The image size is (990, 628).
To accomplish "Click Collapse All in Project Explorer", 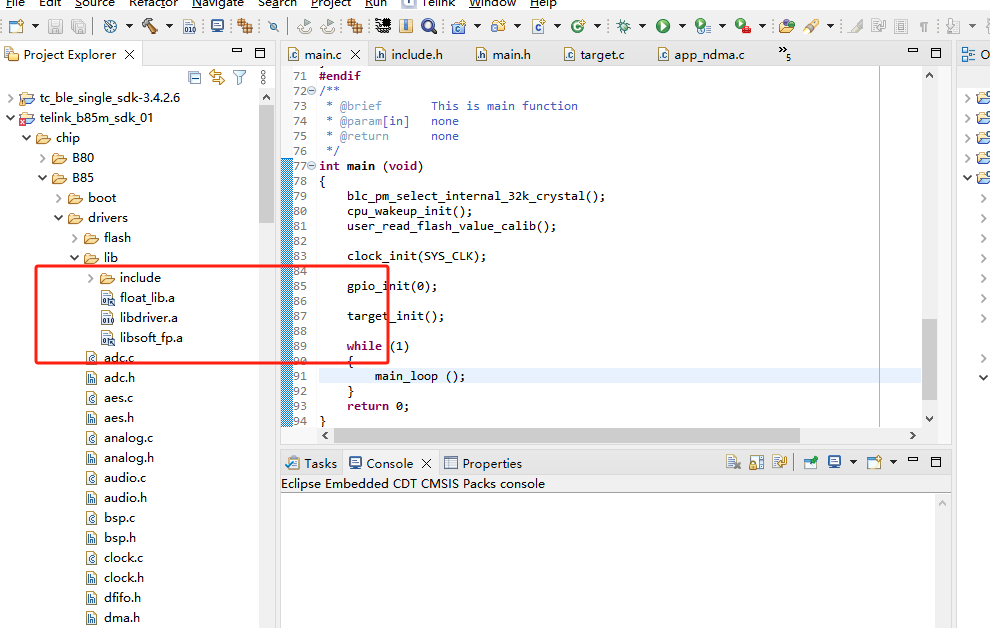I will click(x=194, y=78).
